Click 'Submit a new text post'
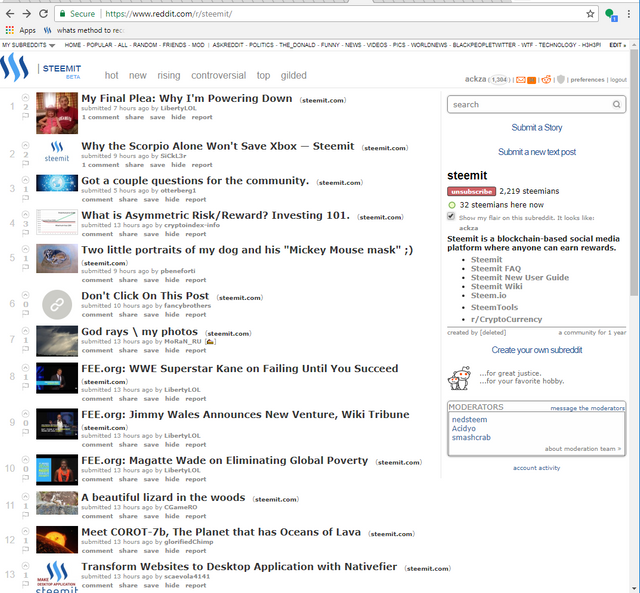Image resolution: width=640 pixels, height=593 pixels. pyautogui.click(x=537, y=152)
